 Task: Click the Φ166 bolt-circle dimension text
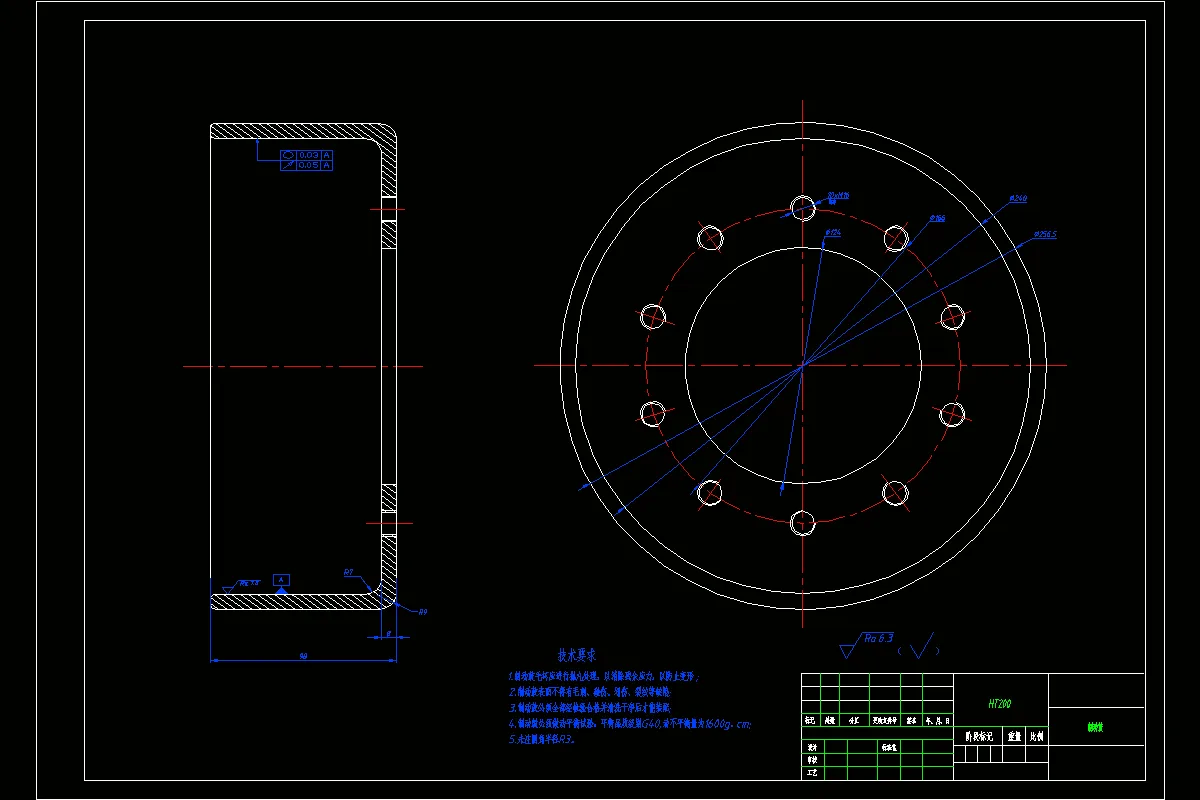point(937,217)
